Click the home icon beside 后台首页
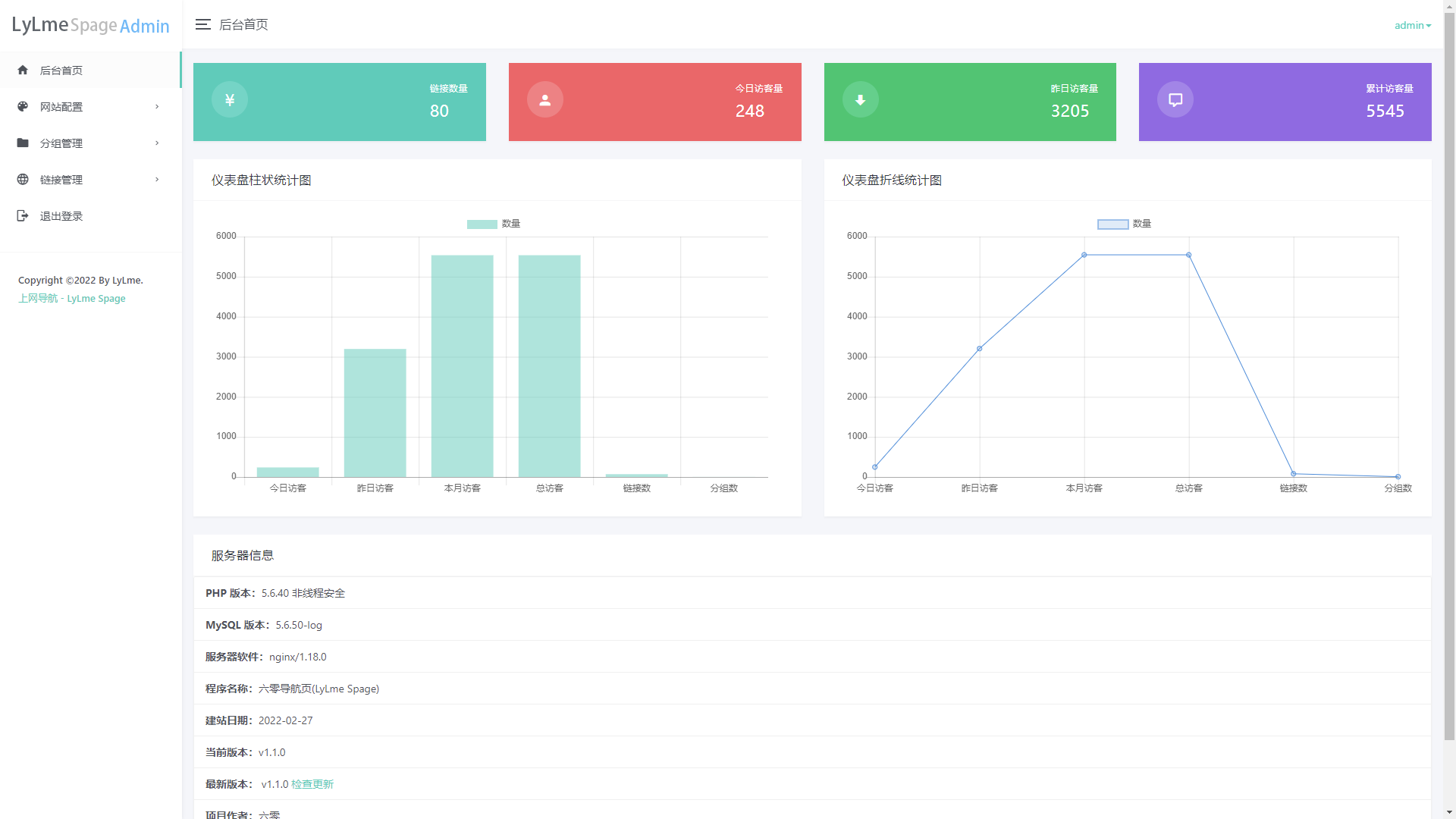The width and height of the screenshot is (1456, 819). pos(23,71)
